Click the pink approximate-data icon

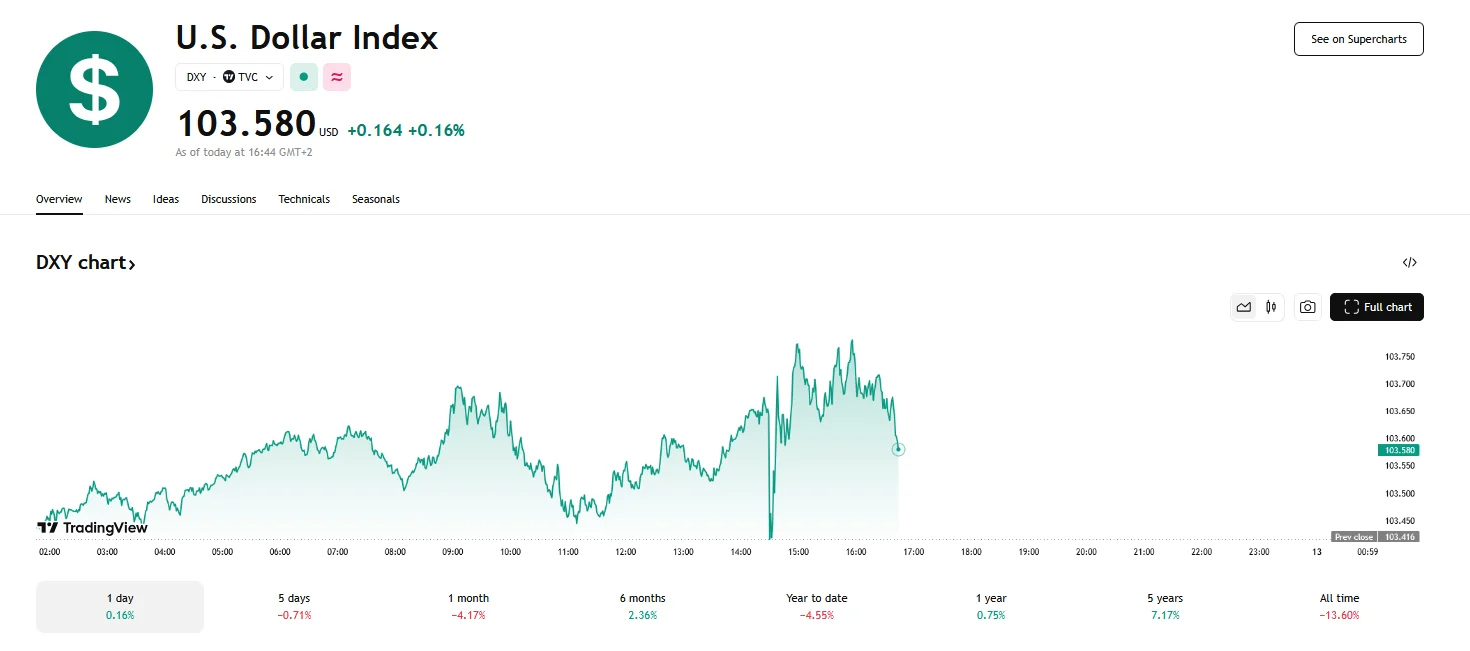pyautogui.click(x=337, y=77)
